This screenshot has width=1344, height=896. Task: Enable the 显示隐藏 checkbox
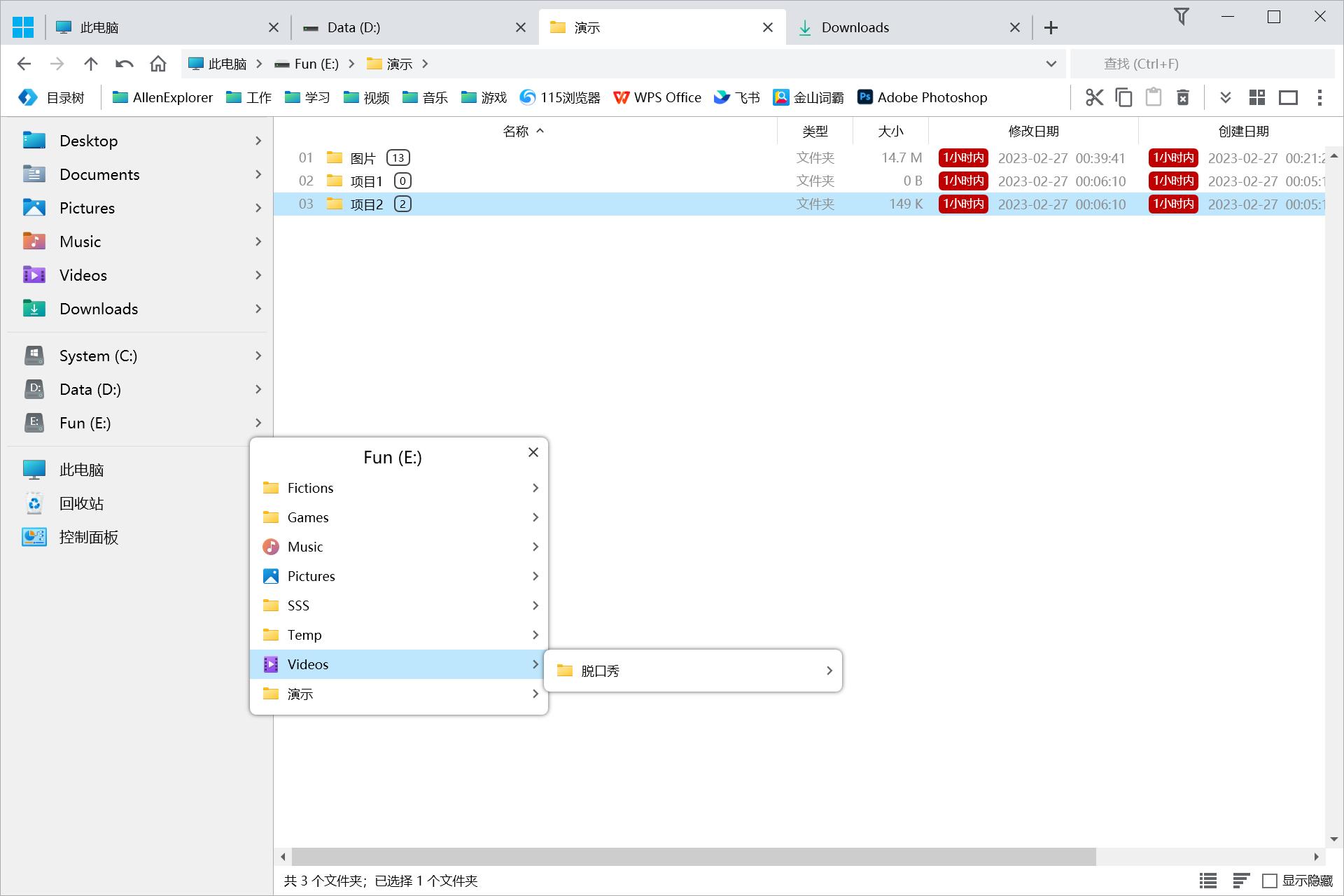point(1269,881)
